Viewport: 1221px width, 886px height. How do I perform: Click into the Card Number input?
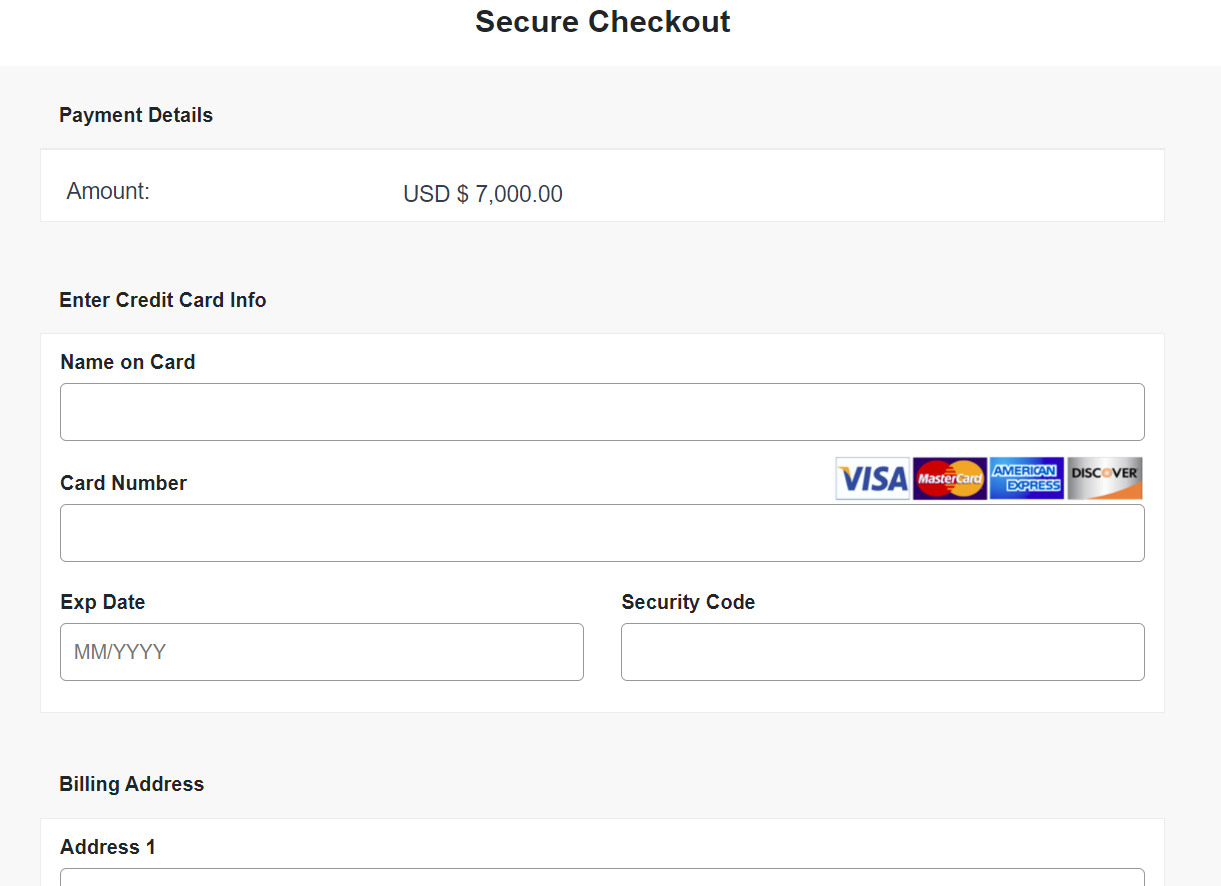click(x=602, y=533)
